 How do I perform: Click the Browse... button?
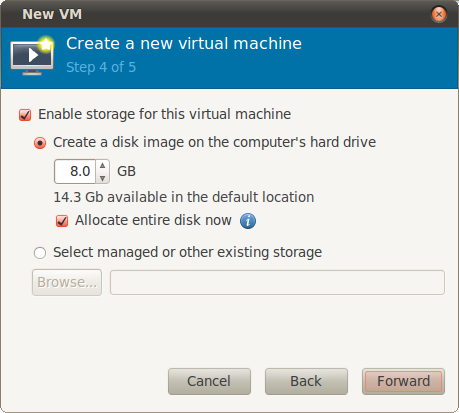point(67,282)
